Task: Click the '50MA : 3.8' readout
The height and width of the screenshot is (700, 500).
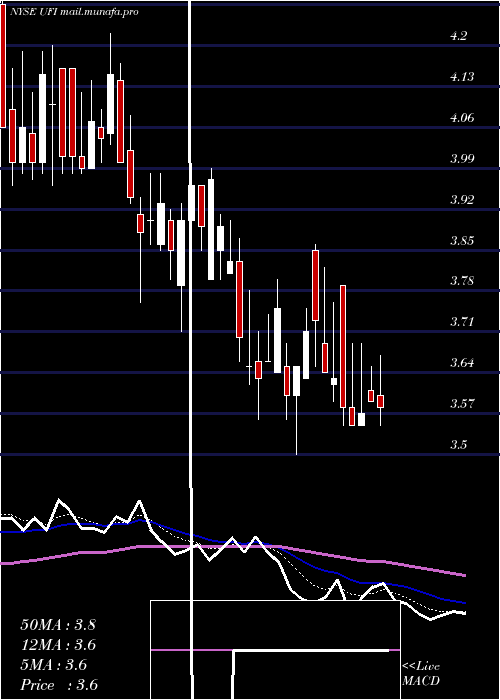Action: click(x=58, y=625)
